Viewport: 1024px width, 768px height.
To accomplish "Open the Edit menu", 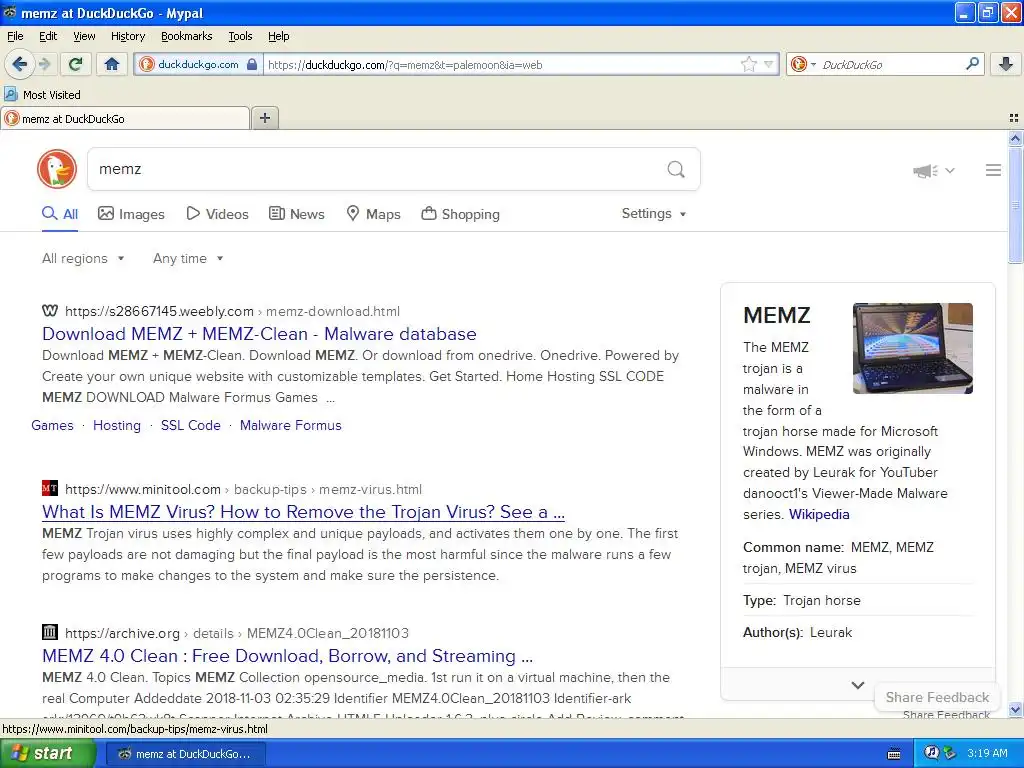I will 48,36.
